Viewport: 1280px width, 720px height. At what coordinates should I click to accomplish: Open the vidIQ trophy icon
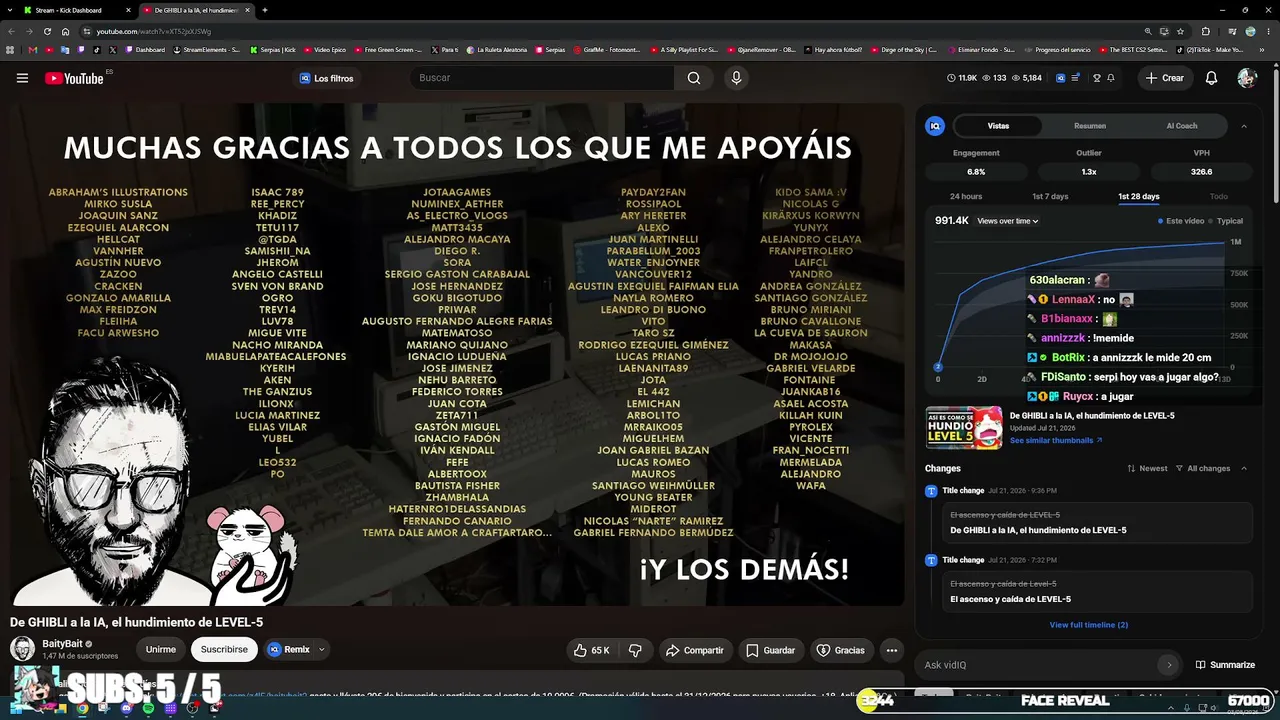1096,78
